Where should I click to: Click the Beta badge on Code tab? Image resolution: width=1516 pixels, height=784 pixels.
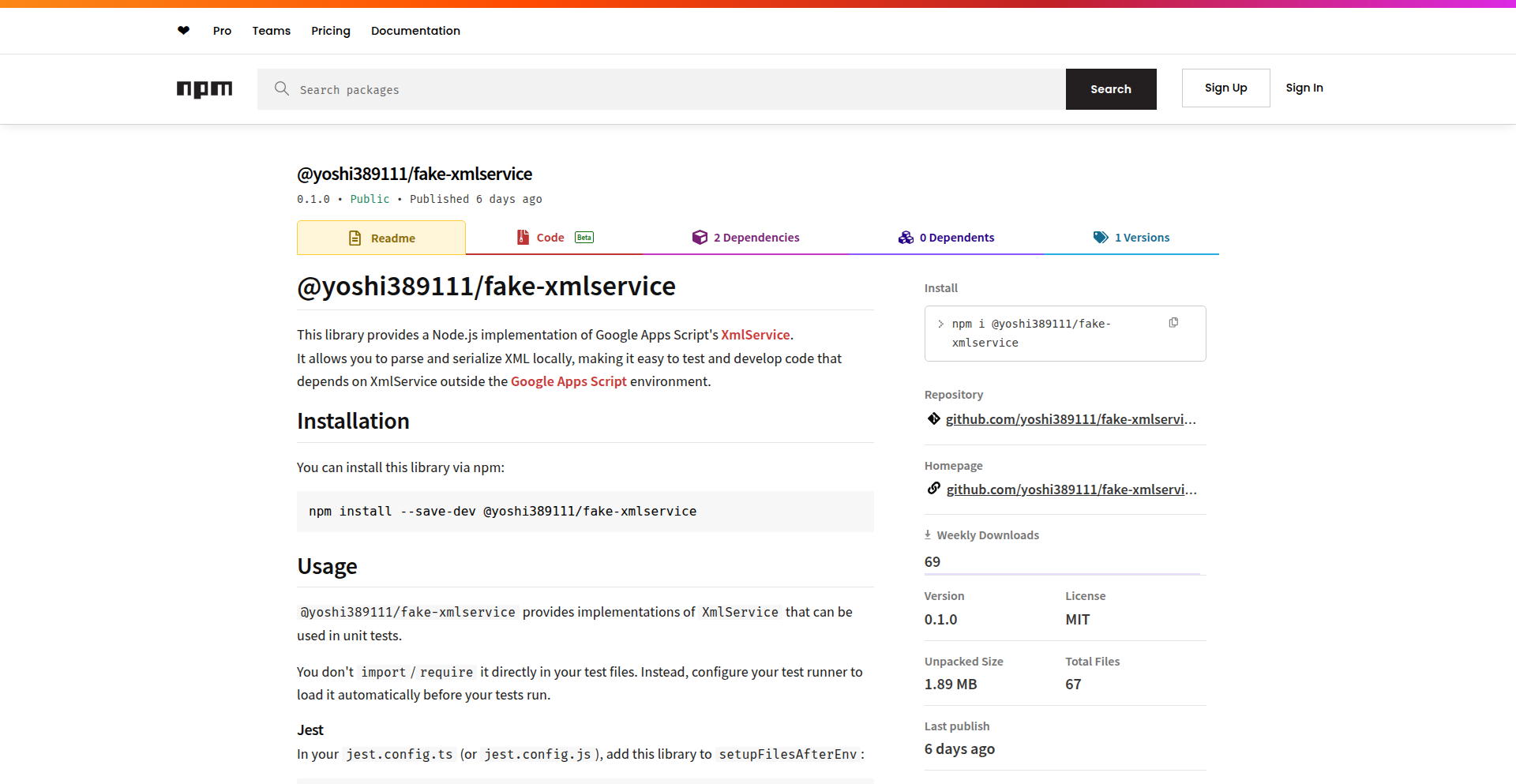pos(584,237)
